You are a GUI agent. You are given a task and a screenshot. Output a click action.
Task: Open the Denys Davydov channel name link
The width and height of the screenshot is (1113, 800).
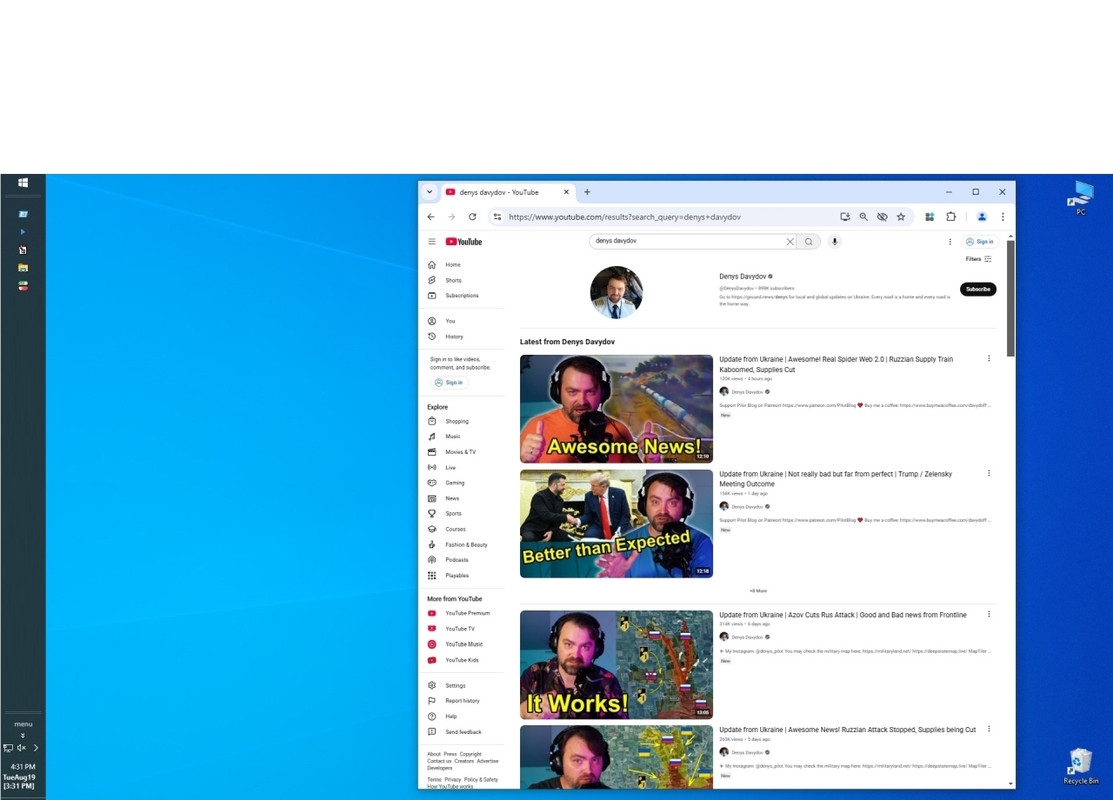point(742,276)
